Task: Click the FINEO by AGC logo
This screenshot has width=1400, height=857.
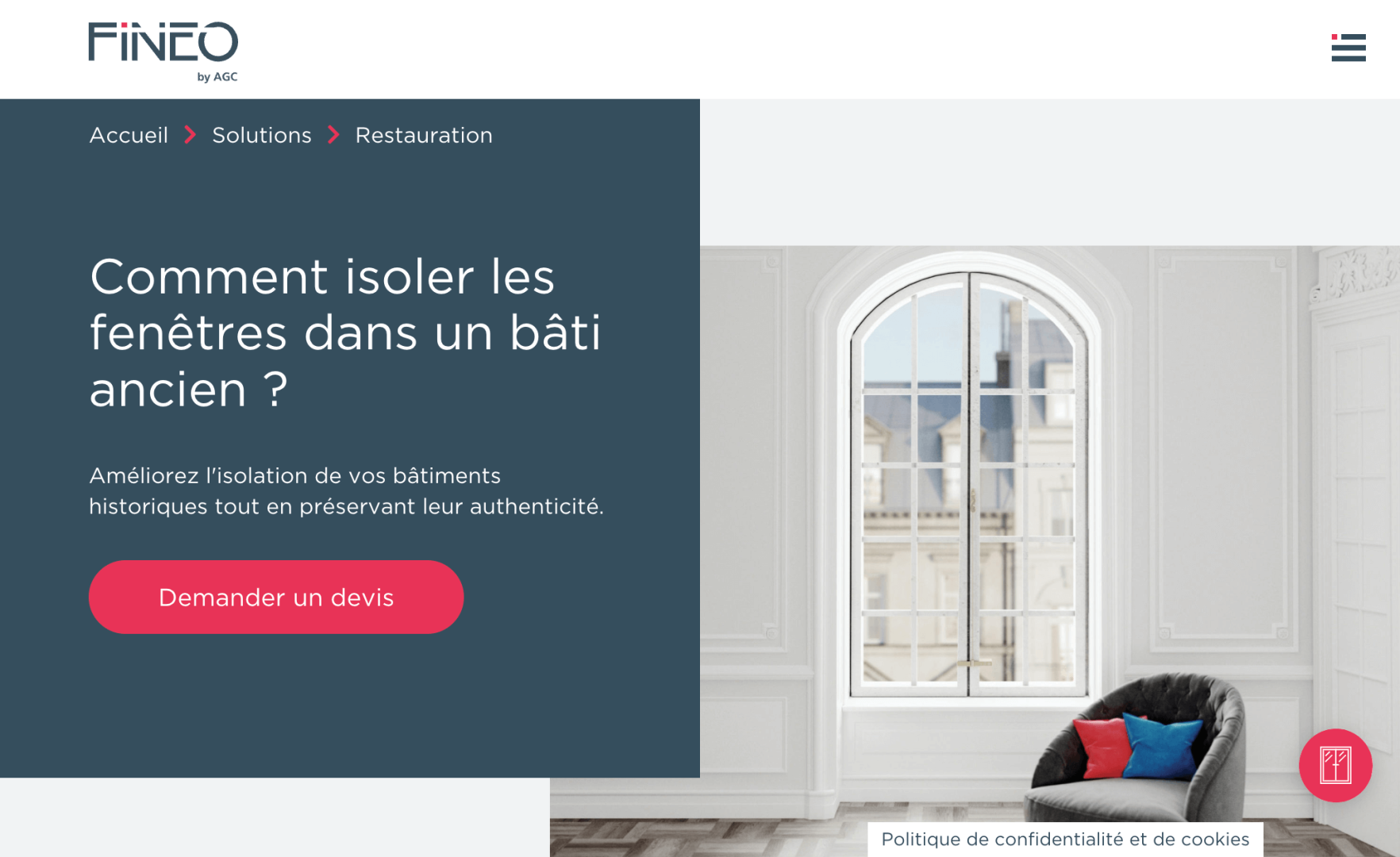Action: [x=163, y=52]
